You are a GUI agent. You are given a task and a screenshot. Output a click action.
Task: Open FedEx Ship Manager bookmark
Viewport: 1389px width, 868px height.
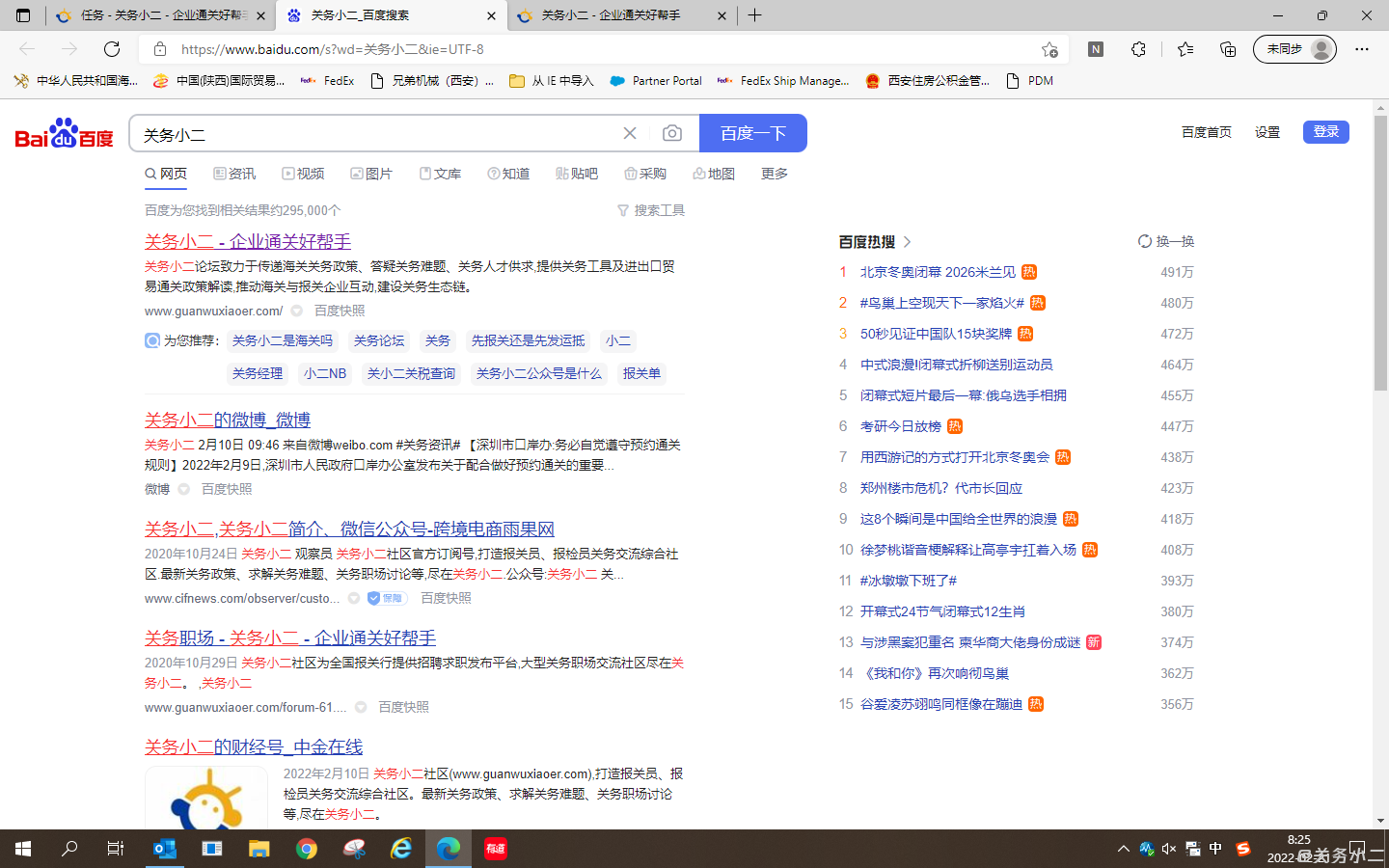click(x=783, y=81)
